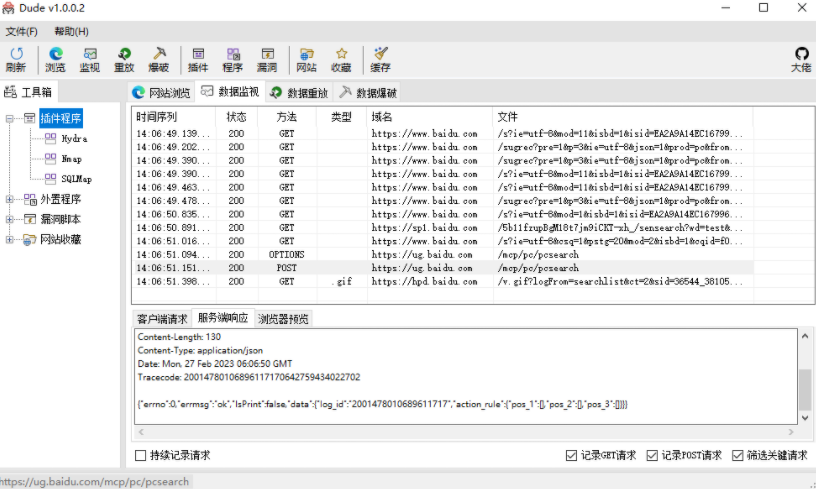816x489 pixels.
Task: Sort by the 类型 column header
Action: tap(341, 117)
